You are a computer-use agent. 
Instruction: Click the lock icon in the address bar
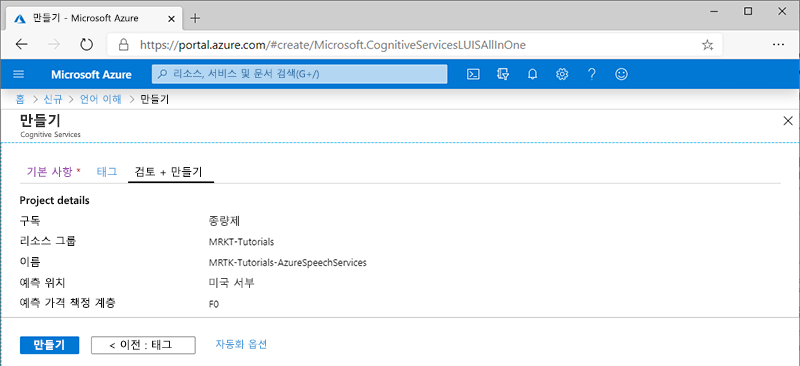pos(123,45)
